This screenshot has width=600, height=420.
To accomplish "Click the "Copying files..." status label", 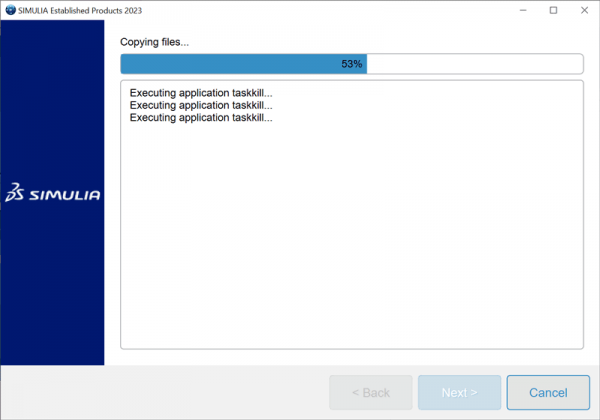I will click(154, 42).
